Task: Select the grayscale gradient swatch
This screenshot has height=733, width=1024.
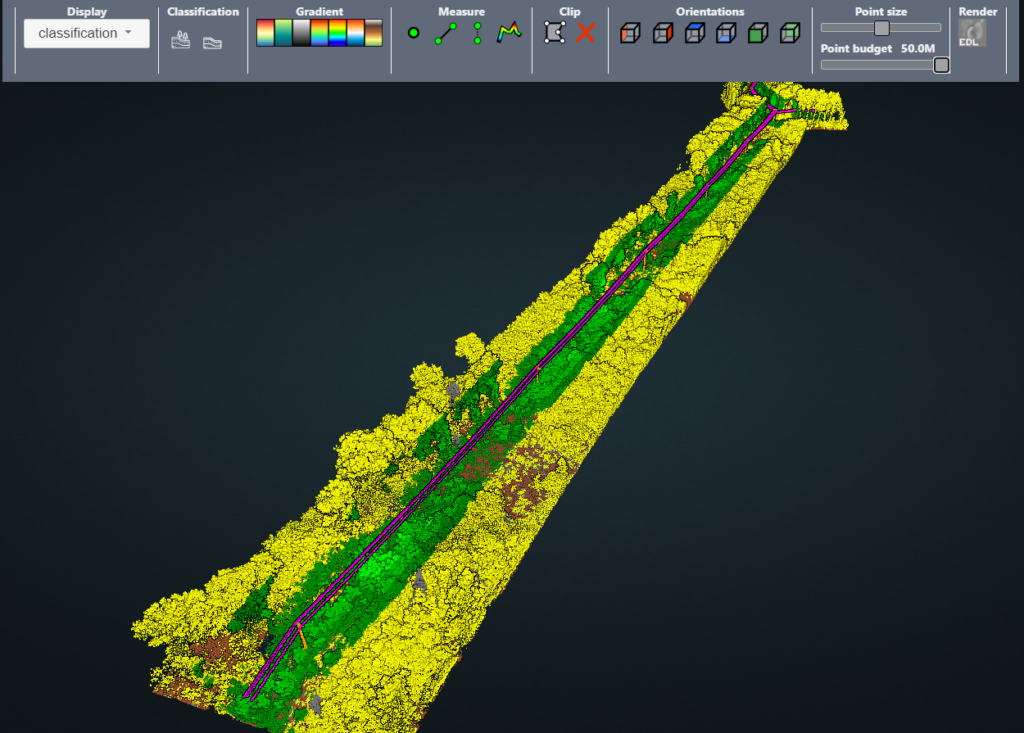Action: coord(302,33)
